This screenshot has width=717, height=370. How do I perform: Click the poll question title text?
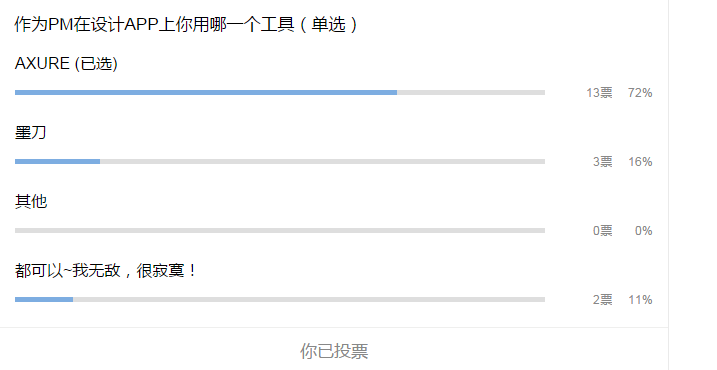[186, 24]
